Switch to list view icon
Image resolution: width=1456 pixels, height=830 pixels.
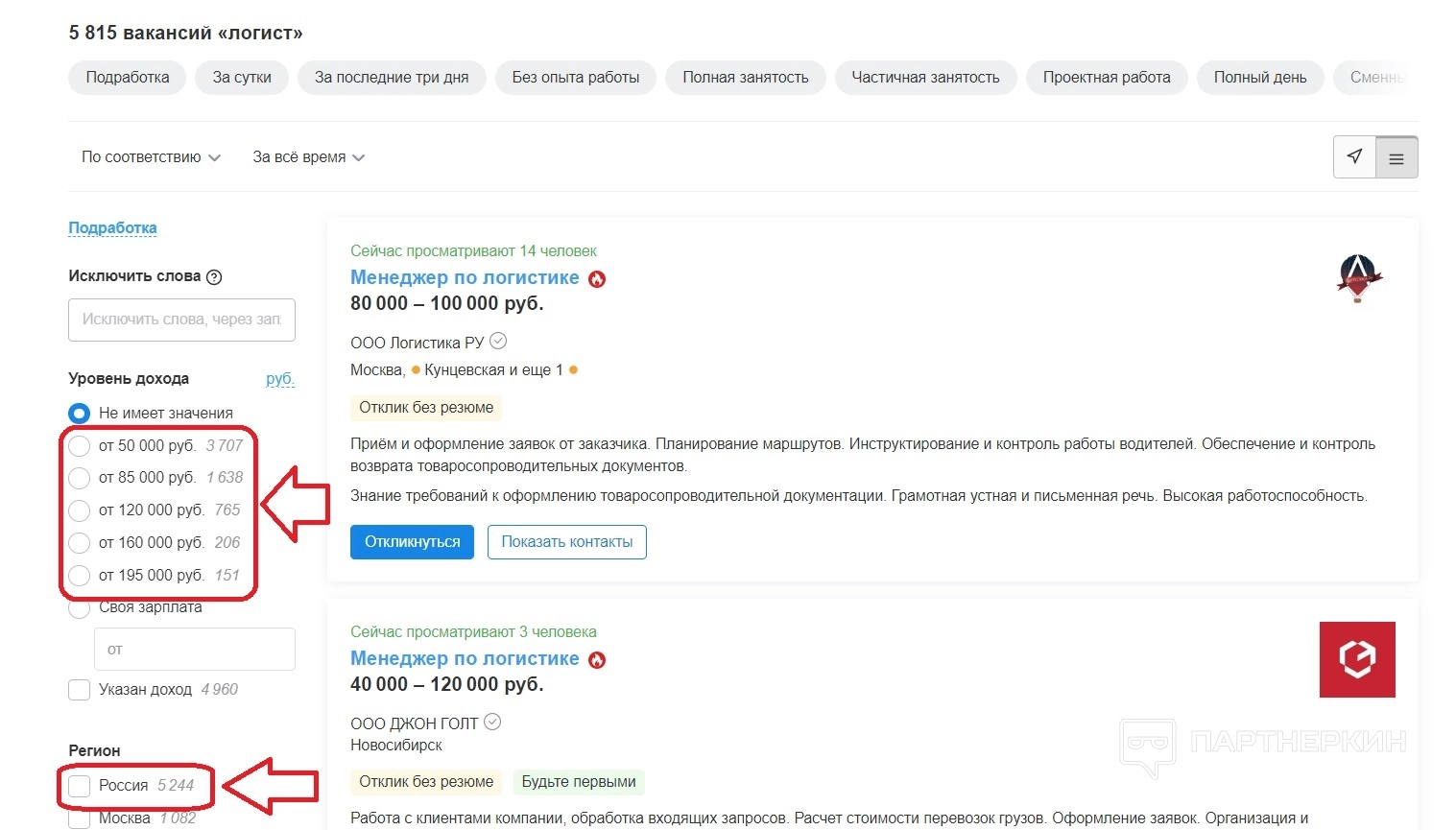click(x=1396, y=157)
